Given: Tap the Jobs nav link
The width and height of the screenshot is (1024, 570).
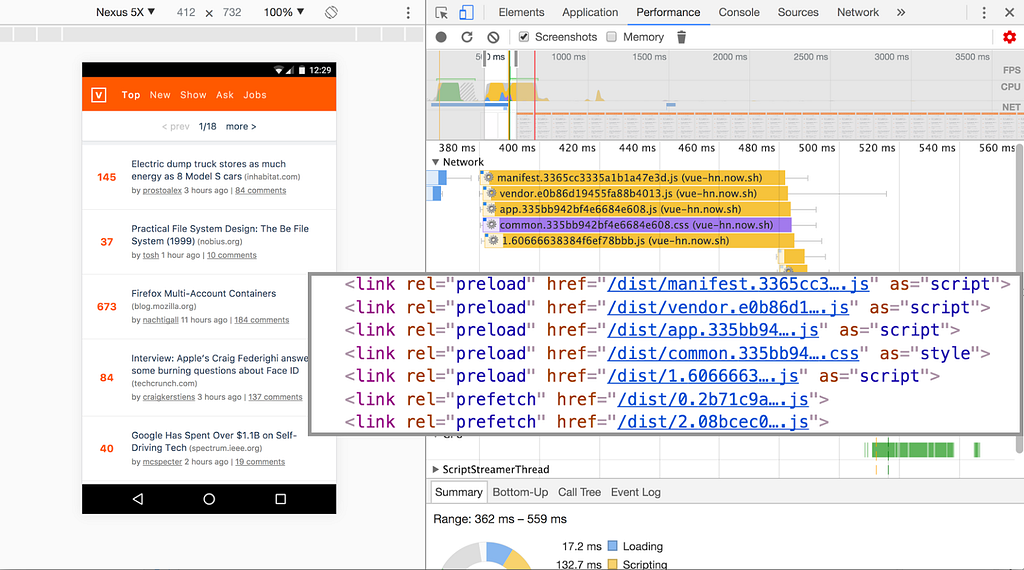Looking at the screenshot, I should pos(255,95).
